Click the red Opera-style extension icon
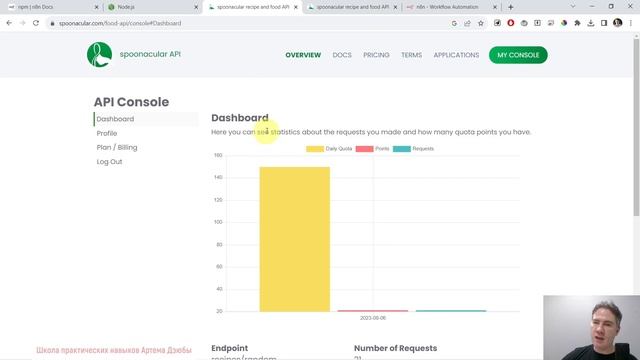The height and width of the screenshot is (360, 640). pos(511,23)
